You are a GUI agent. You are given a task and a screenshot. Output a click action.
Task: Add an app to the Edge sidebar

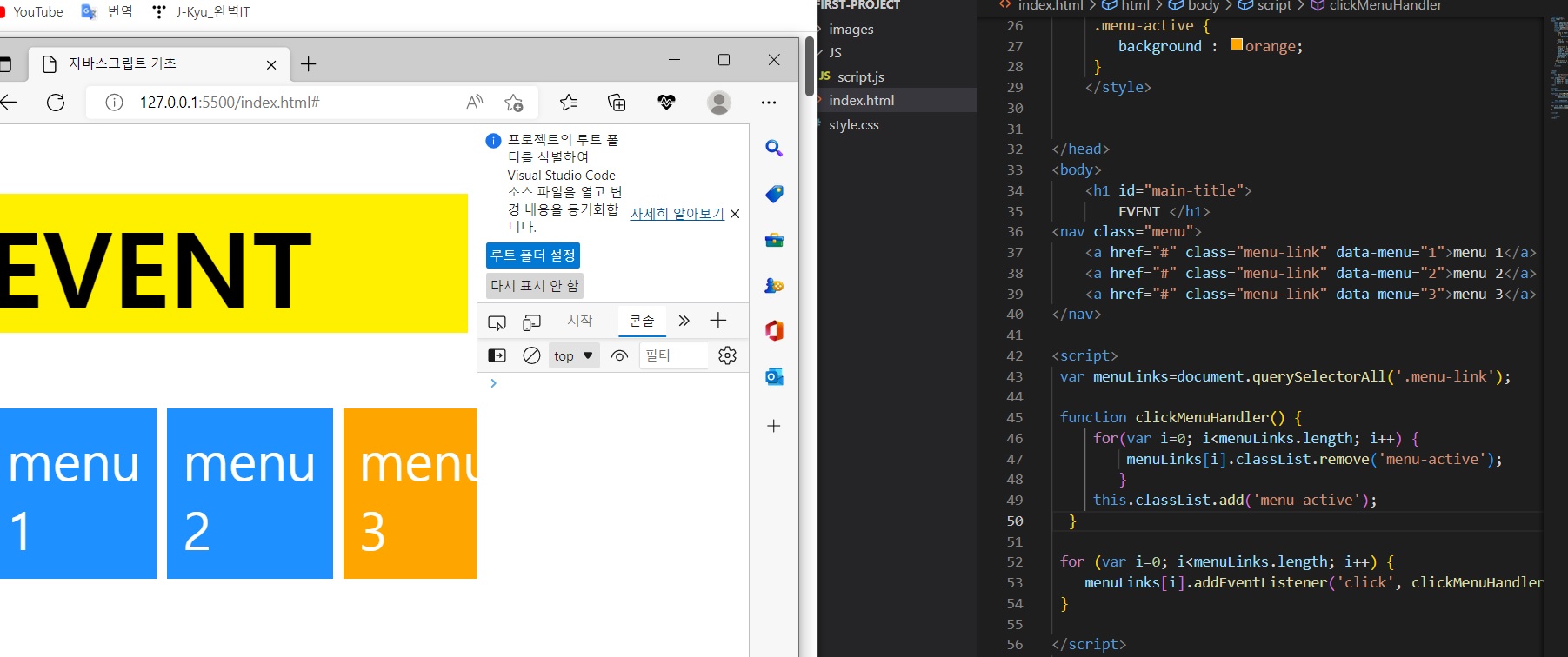[x=774, y=426]
